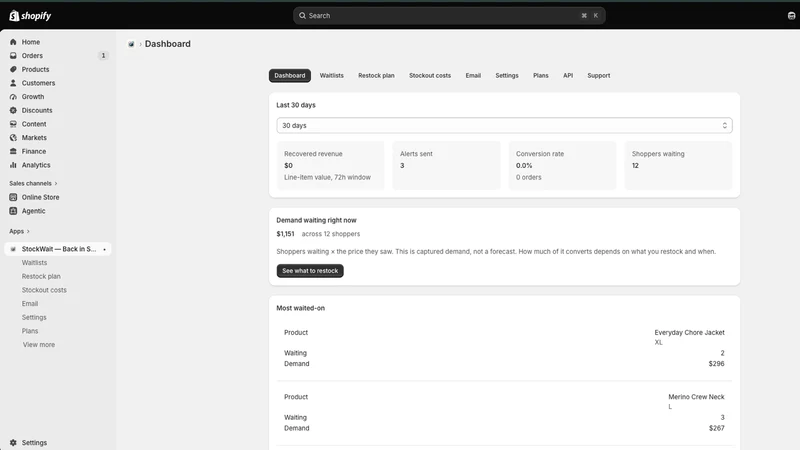Open Orders via its inbox icon
This screenshot has width=800, height=450.
[x=13, y=56]
